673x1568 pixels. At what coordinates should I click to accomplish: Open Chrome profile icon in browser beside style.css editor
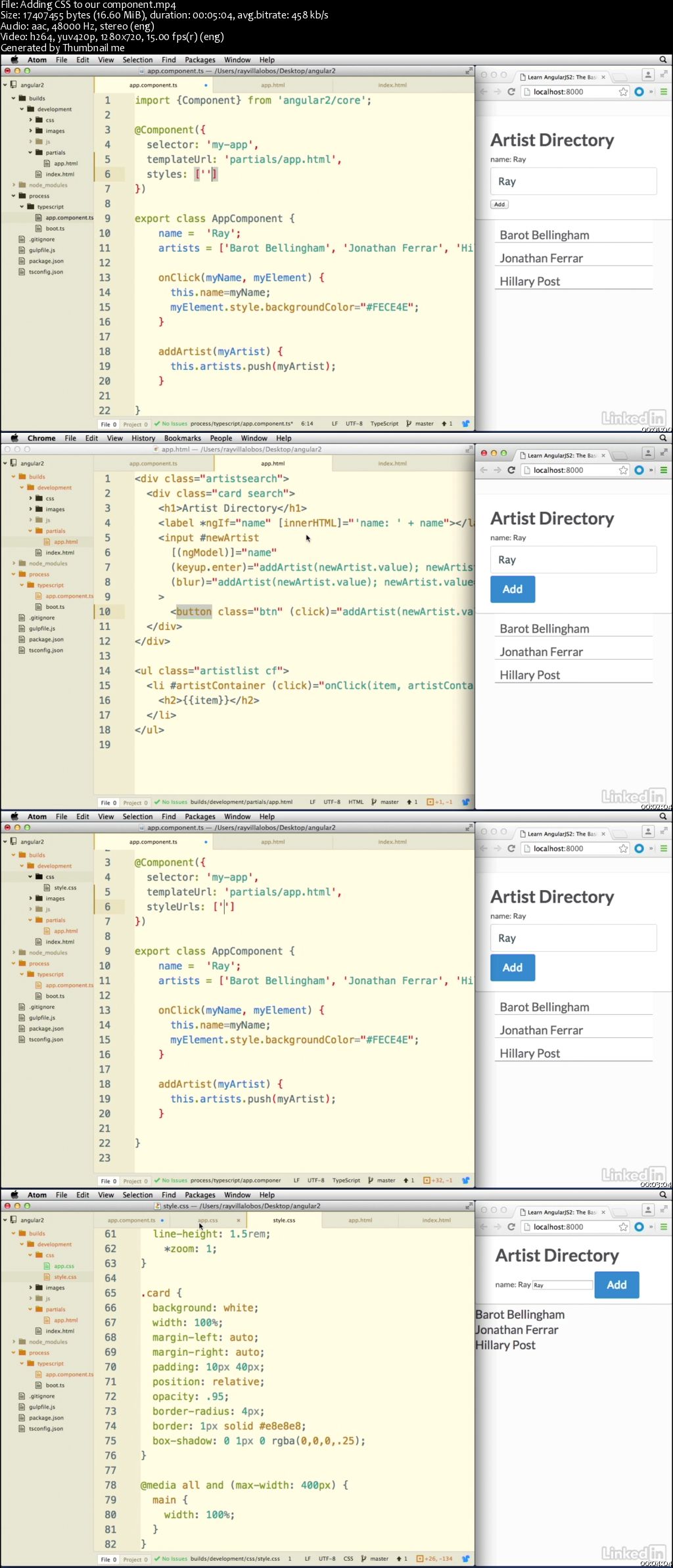pos(648,1210)
